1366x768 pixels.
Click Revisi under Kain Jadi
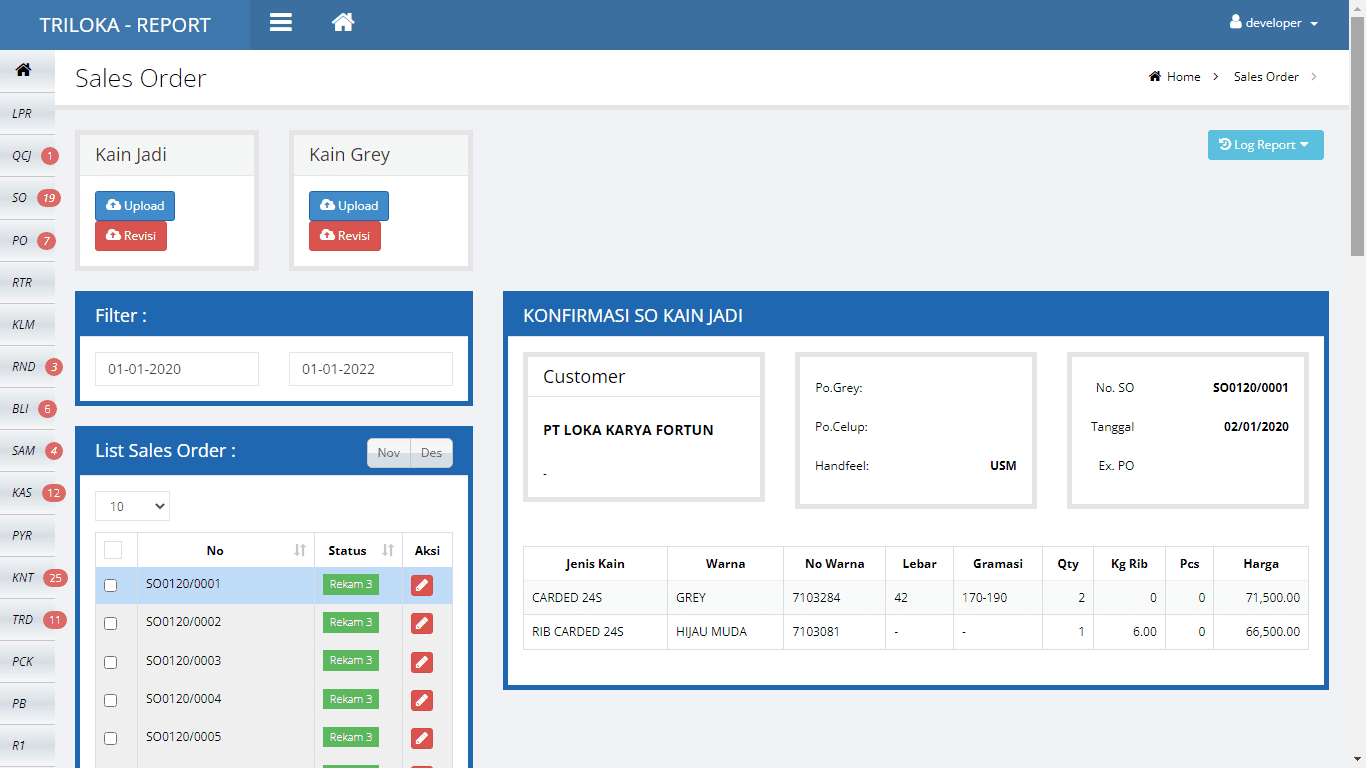[131, 236]
